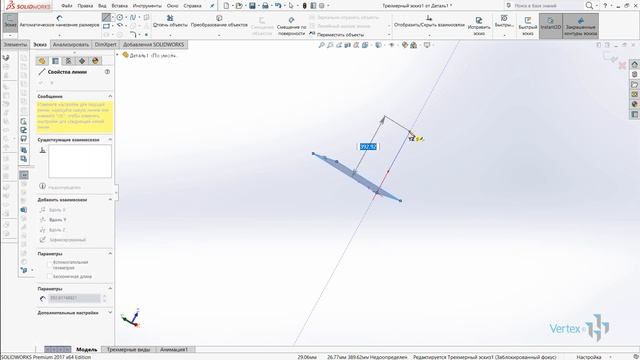This screenshot has height=360, width=640.
Task: Click the magnifier search icon
Action: pyautogui.click(x=589, y=6)
